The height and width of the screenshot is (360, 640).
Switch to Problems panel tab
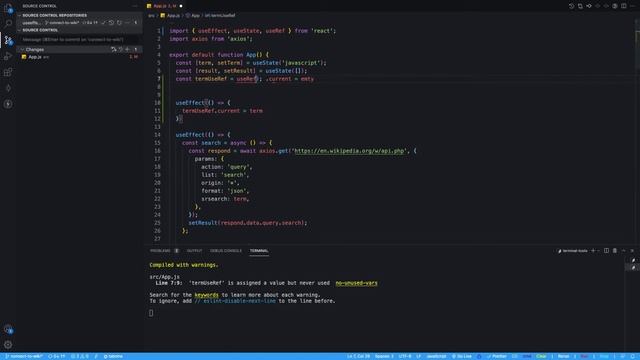coord(160,251)
